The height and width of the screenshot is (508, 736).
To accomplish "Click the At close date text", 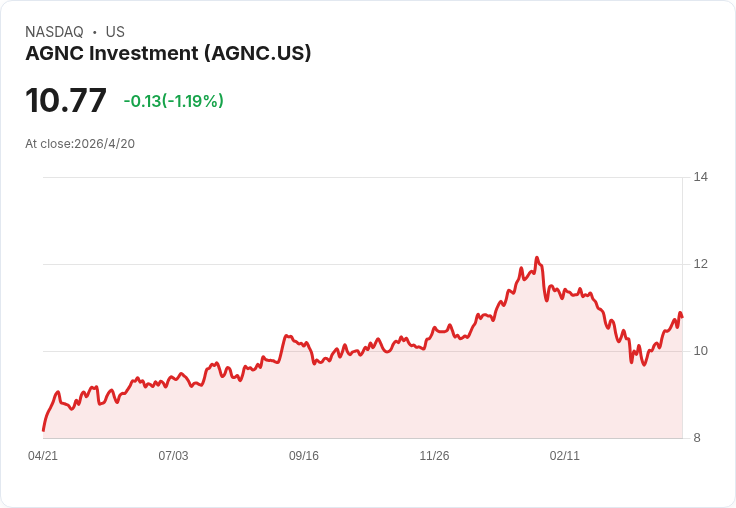I will click(80, 143).
